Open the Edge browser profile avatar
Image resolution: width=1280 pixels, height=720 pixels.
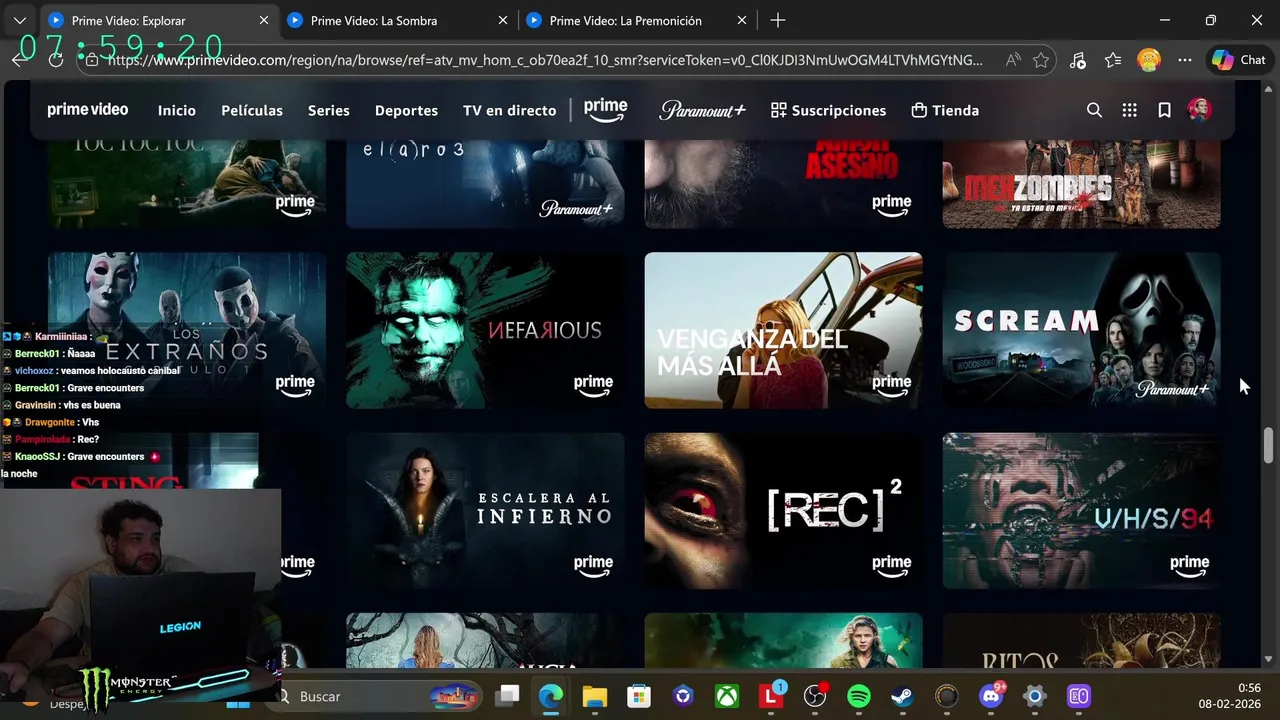pyautogui.click(x=1149, y=60)
